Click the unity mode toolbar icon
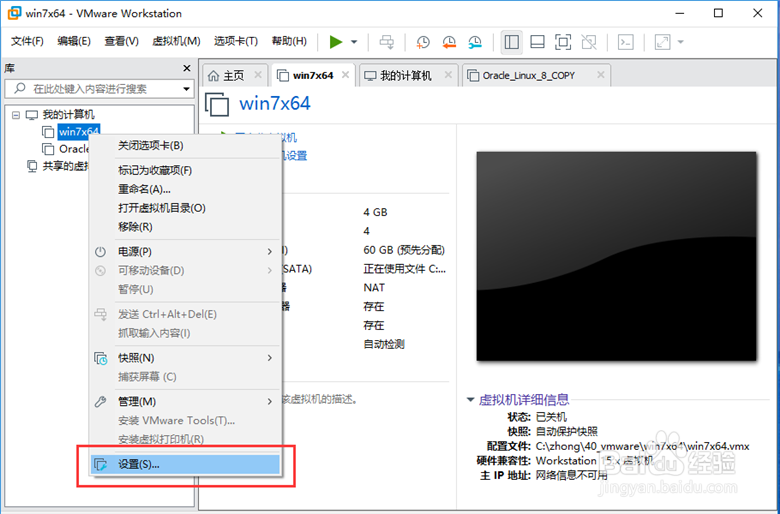This screenshot has width=780, height=514. (589, 42)
